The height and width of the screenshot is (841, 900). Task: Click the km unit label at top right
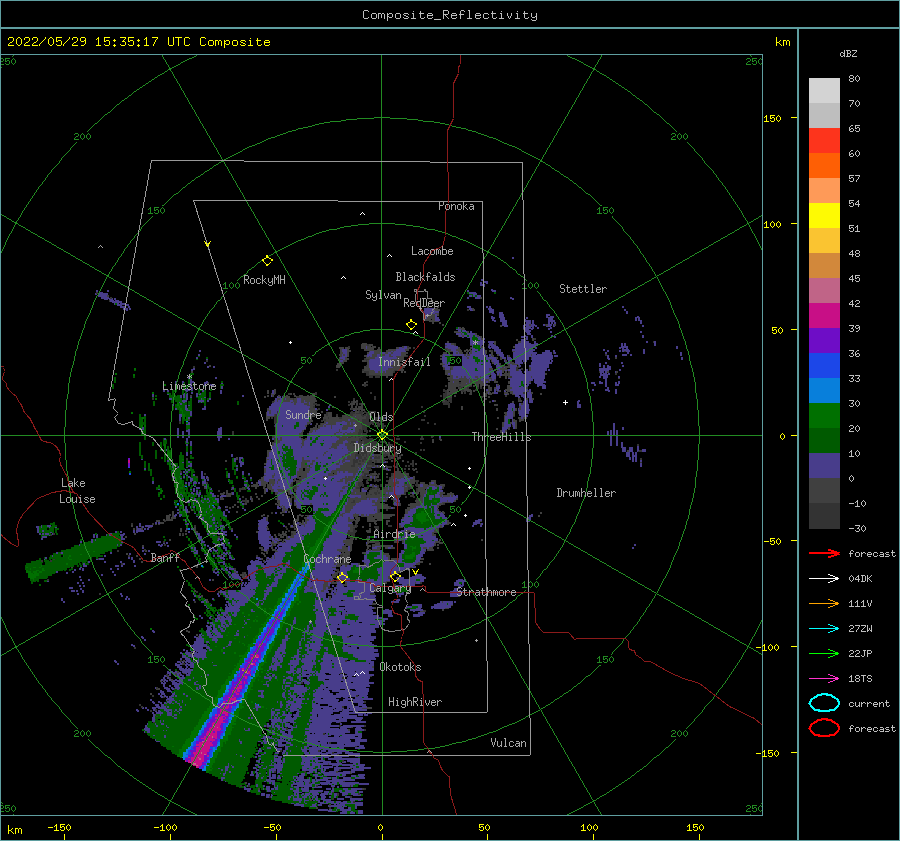782,42
